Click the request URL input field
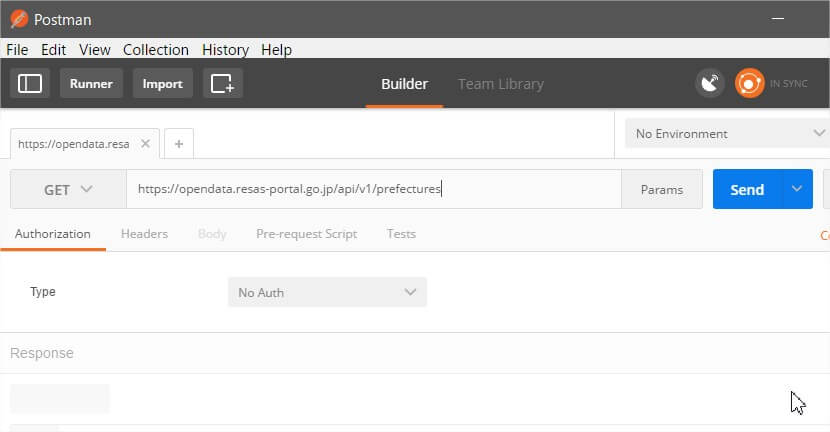 374,189
